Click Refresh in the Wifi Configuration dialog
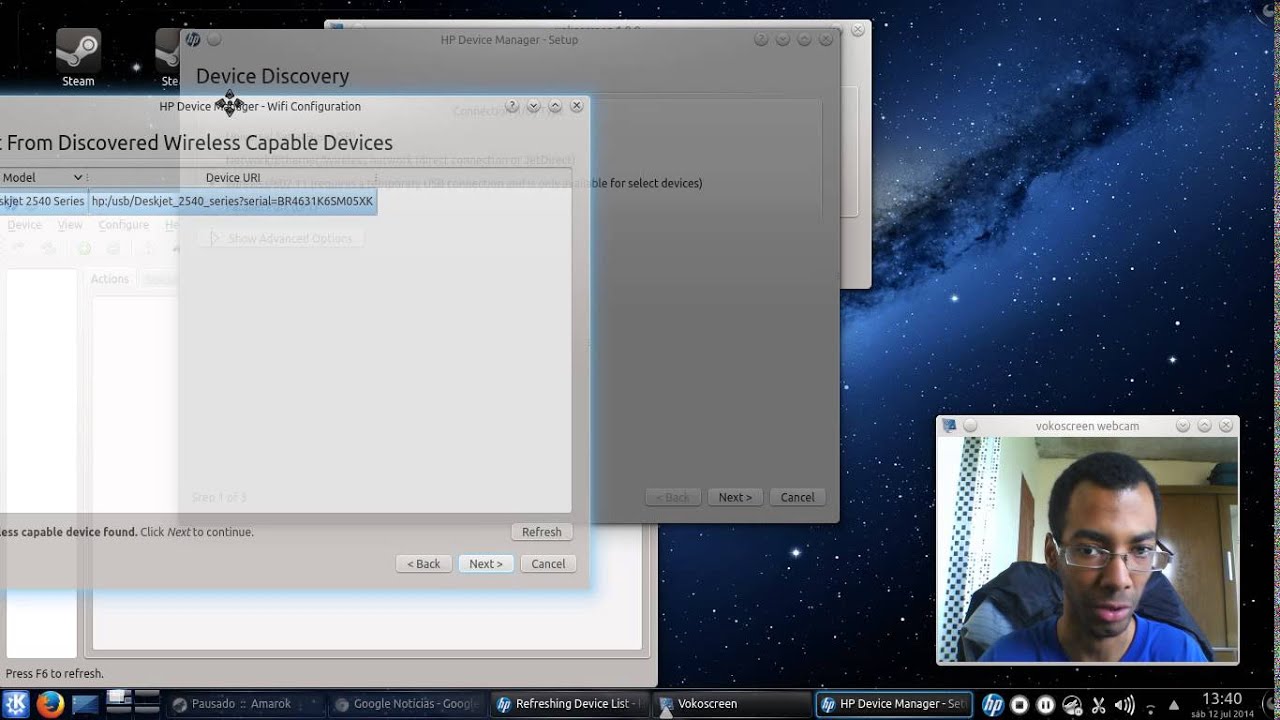1280x720 pixels. coord(542,532)
